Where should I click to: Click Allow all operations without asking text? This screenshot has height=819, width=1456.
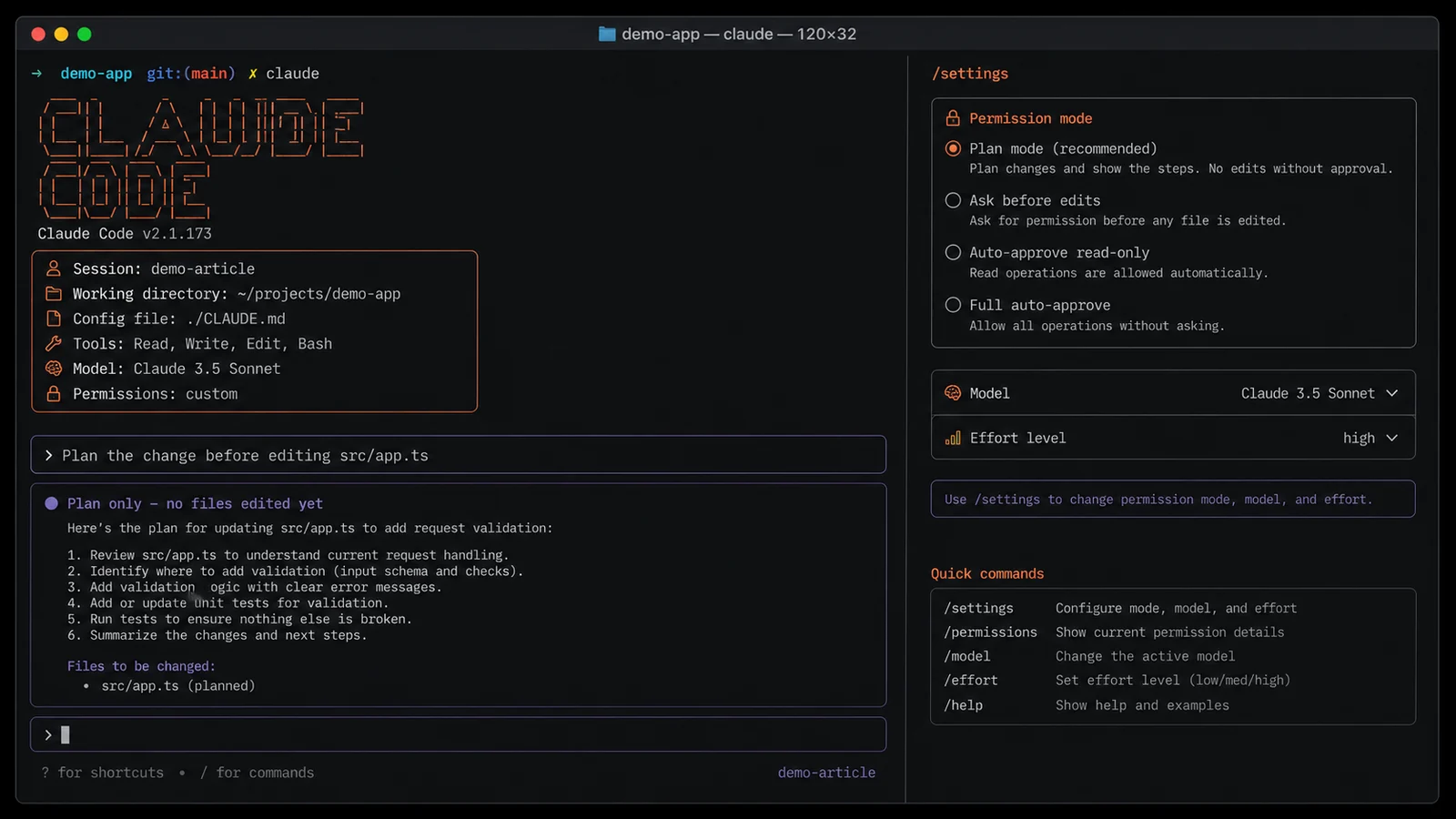[x=1097, y=326]
